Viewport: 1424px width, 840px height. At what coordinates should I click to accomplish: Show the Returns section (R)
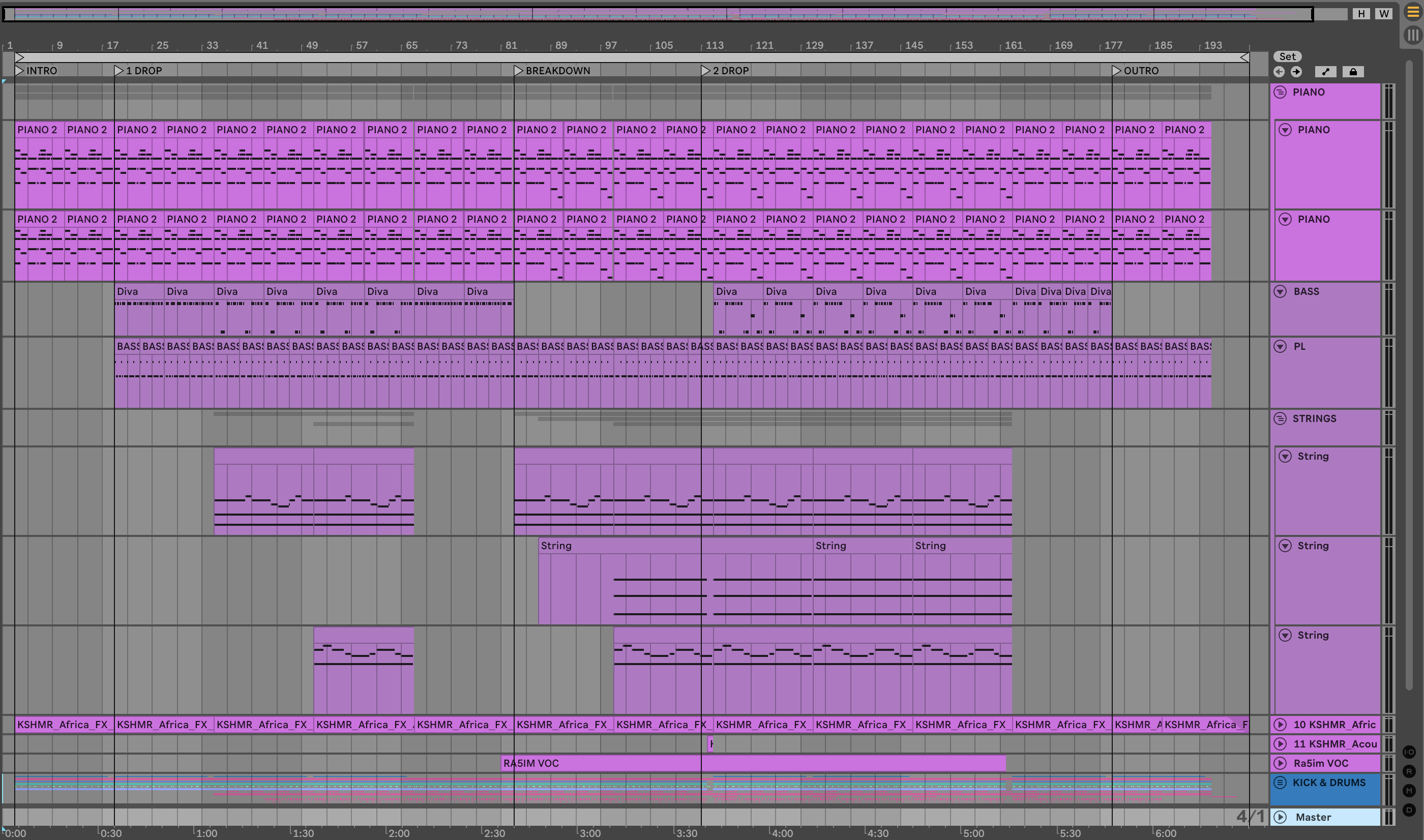(1409, 771)
